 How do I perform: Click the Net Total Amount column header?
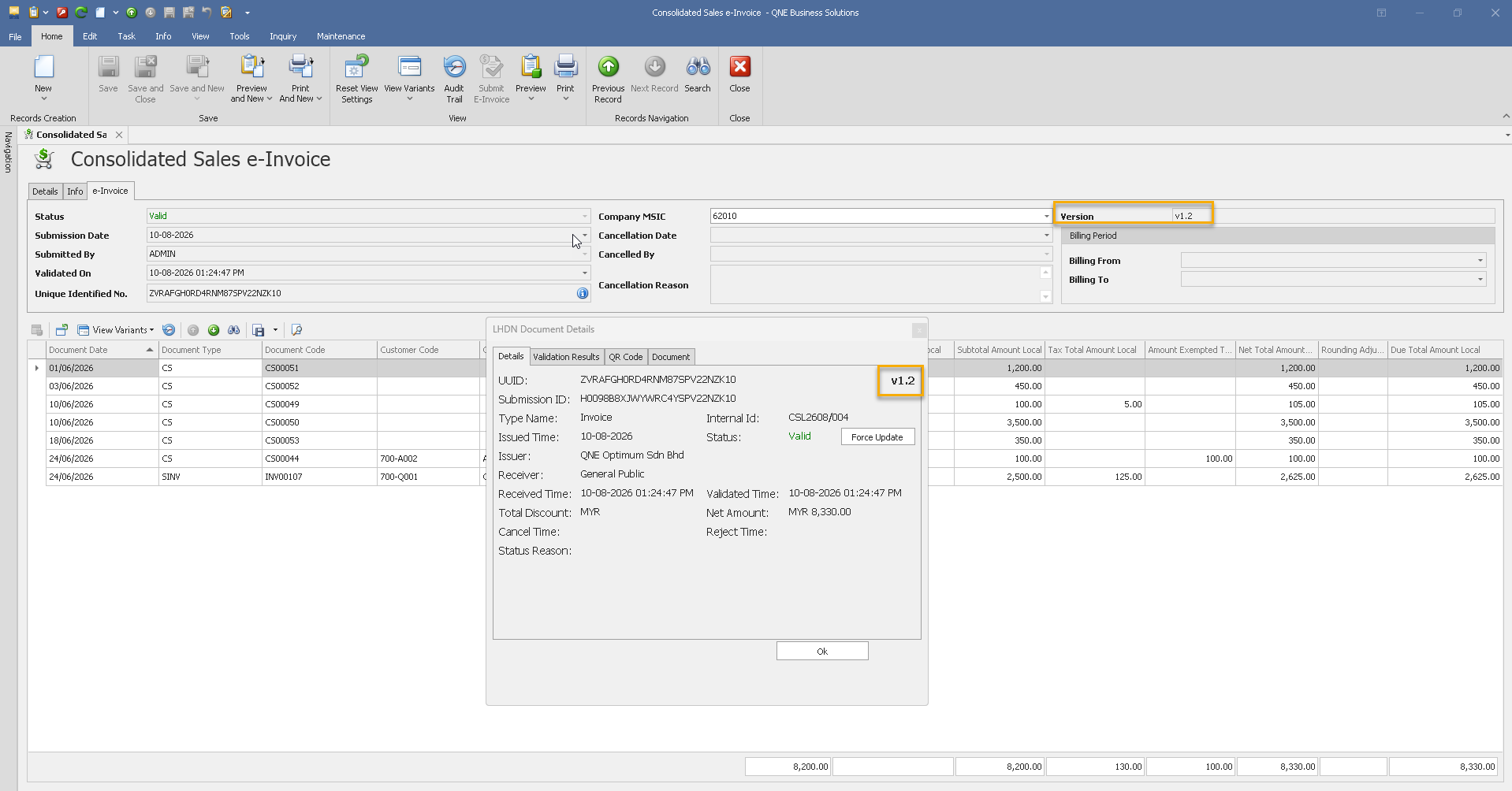coord(1276,350)
